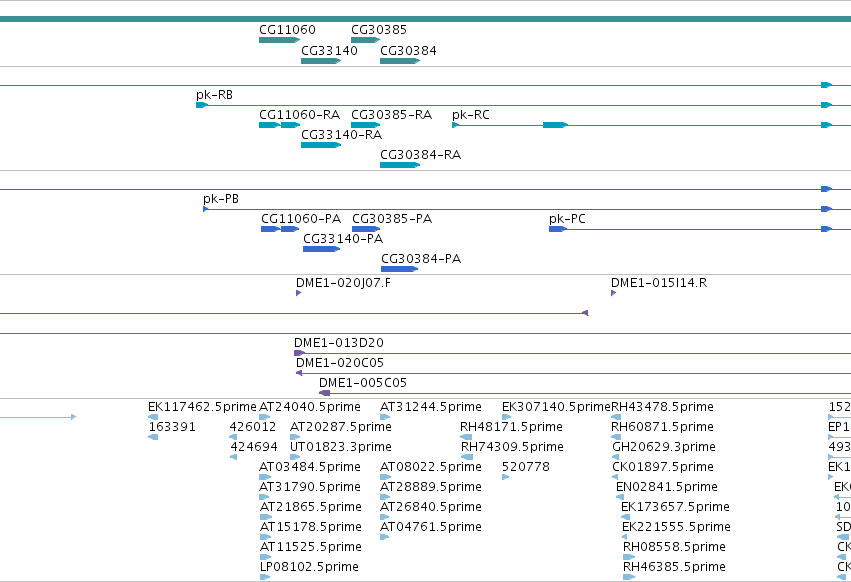Image resolution: width=851 pixels, height=582 pixels.
Task: Click the DME1-020J07.F clone end
Action: point(299,293)
